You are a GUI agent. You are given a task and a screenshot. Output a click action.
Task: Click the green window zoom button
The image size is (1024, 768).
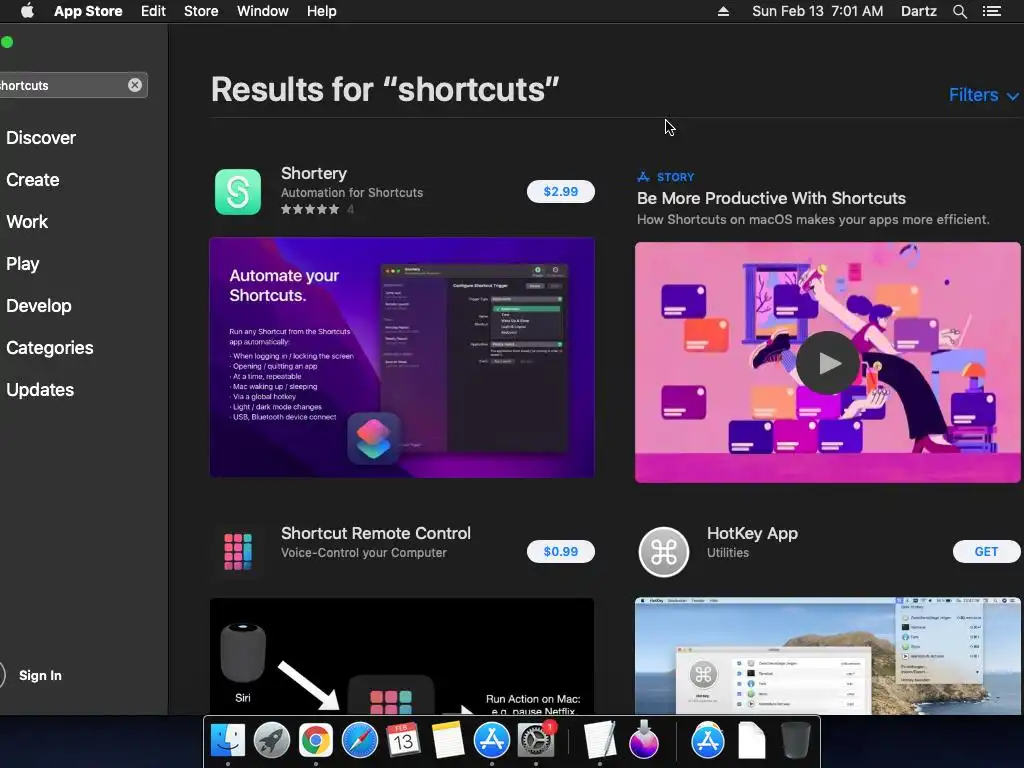click(7, 42)
